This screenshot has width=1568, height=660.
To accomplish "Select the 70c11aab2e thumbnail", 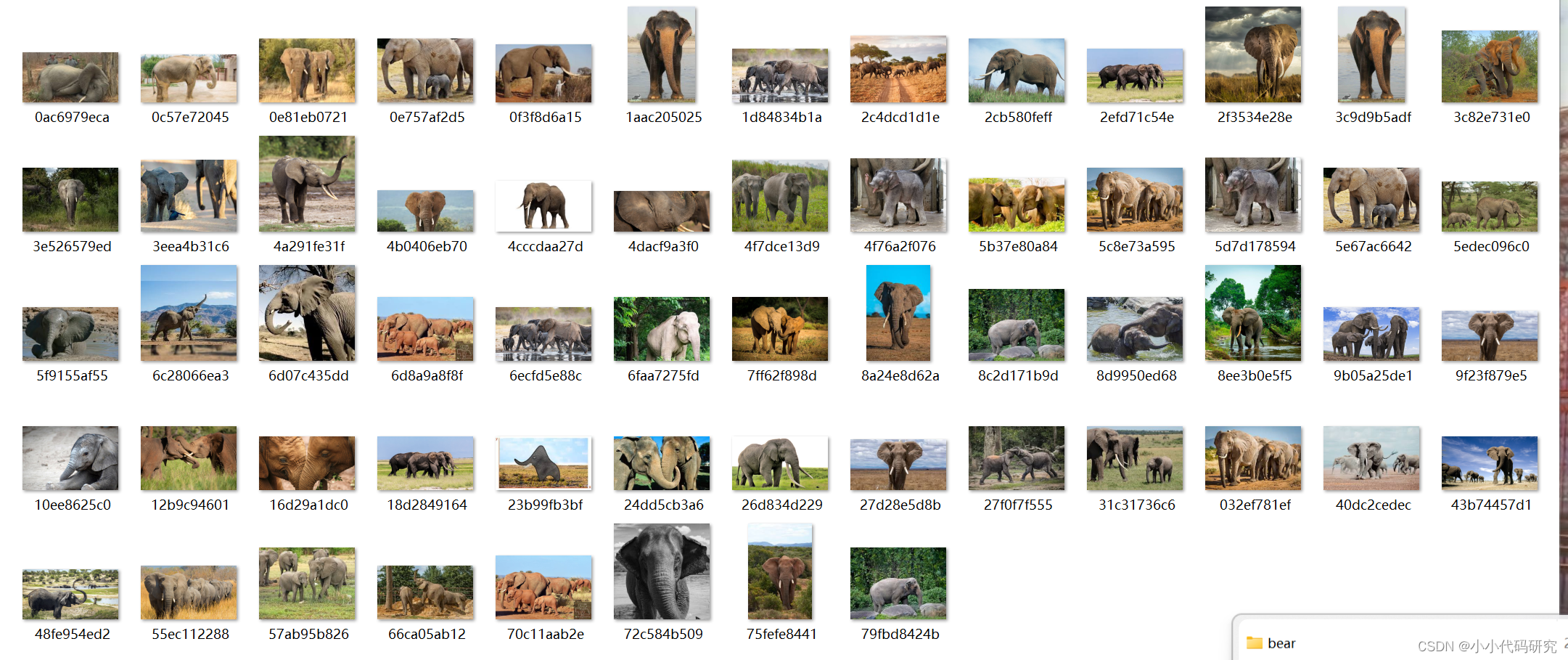I will click(x=543, y=587).
